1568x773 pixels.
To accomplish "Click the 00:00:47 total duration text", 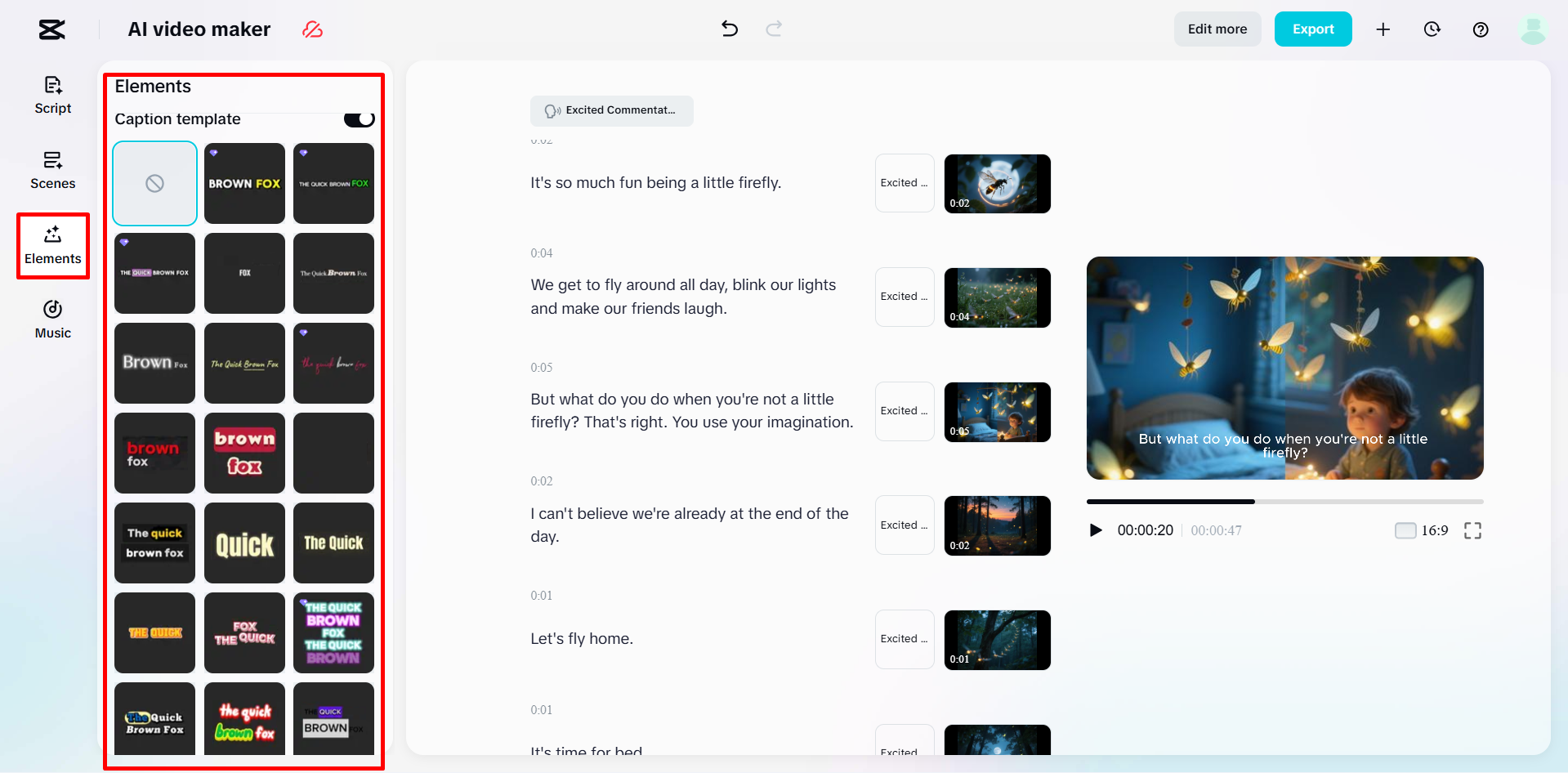I will tap(1216, 530).
